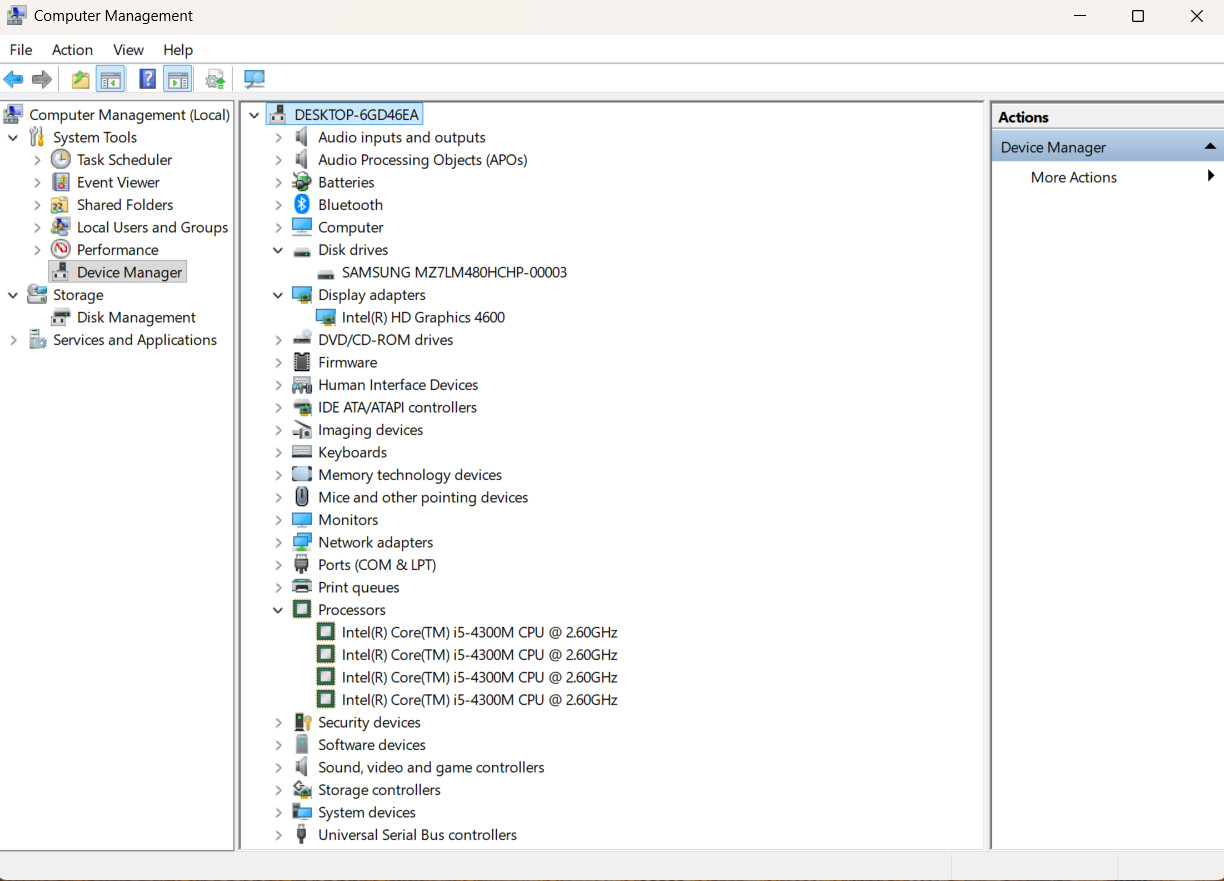Collapse the System Tools tree node
Image resolution: width=1224 pixels, height=881 pixels.
[x=13, y=137]
